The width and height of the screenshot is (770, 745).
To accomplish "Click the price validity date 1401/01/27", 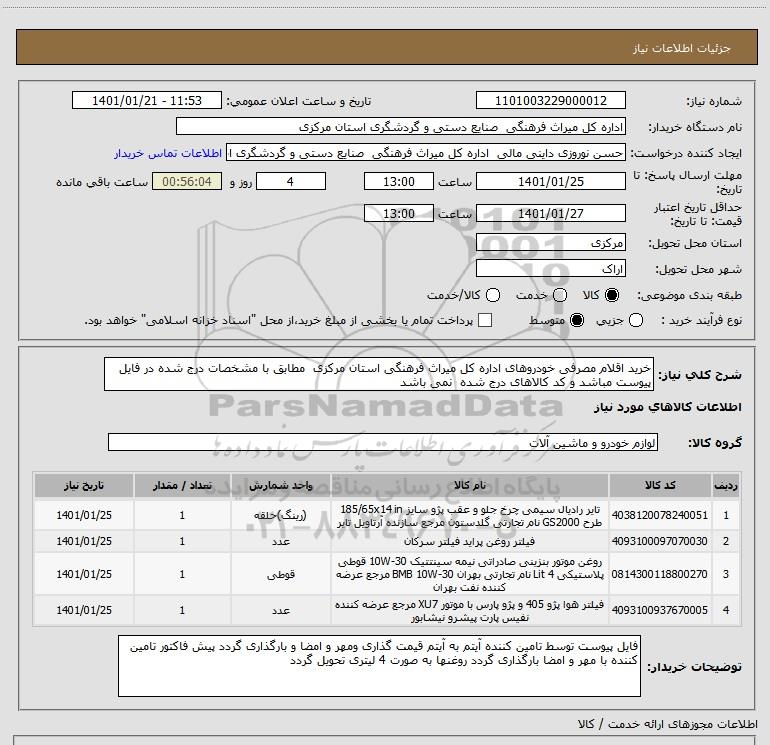I will click(x=550, y=213).
